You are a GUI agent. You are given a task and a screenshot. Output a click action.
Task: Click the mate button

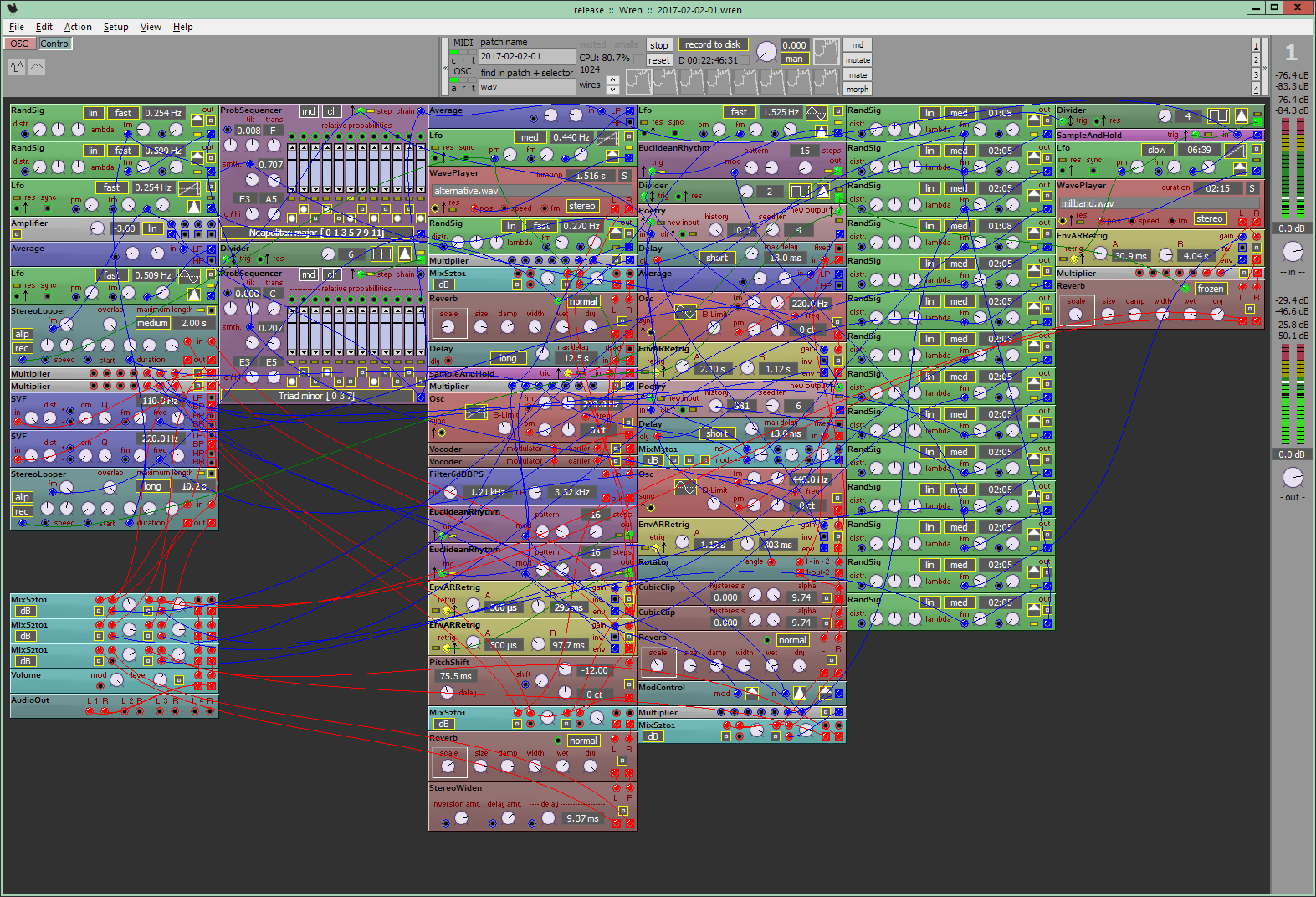pos(858,75)
